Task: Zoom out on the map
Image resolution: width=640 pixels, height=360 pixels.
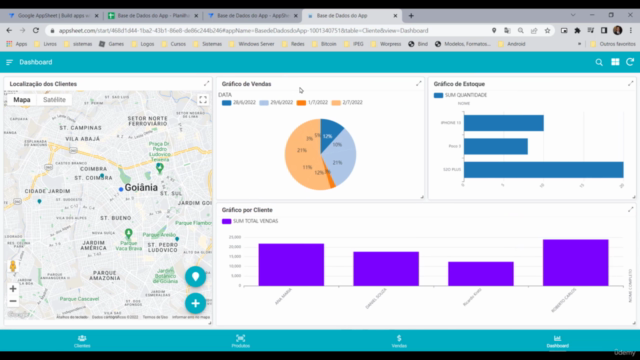Action: click(x=13, y=301)
